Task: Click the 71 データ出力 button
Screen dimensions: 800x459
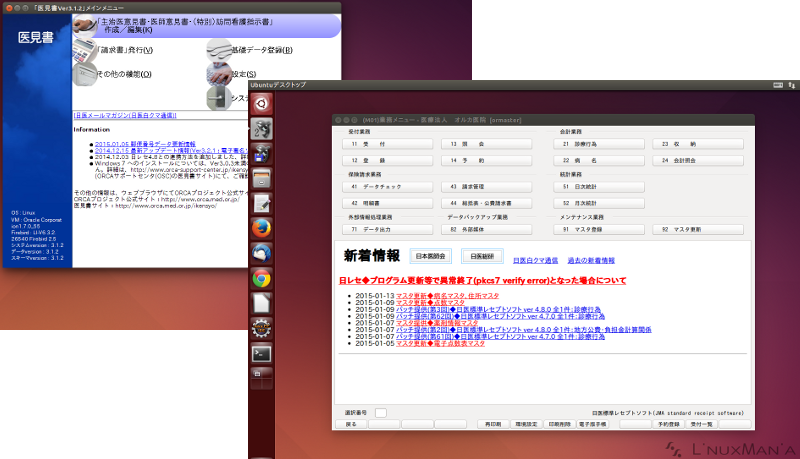Action: tap(388, 230)
